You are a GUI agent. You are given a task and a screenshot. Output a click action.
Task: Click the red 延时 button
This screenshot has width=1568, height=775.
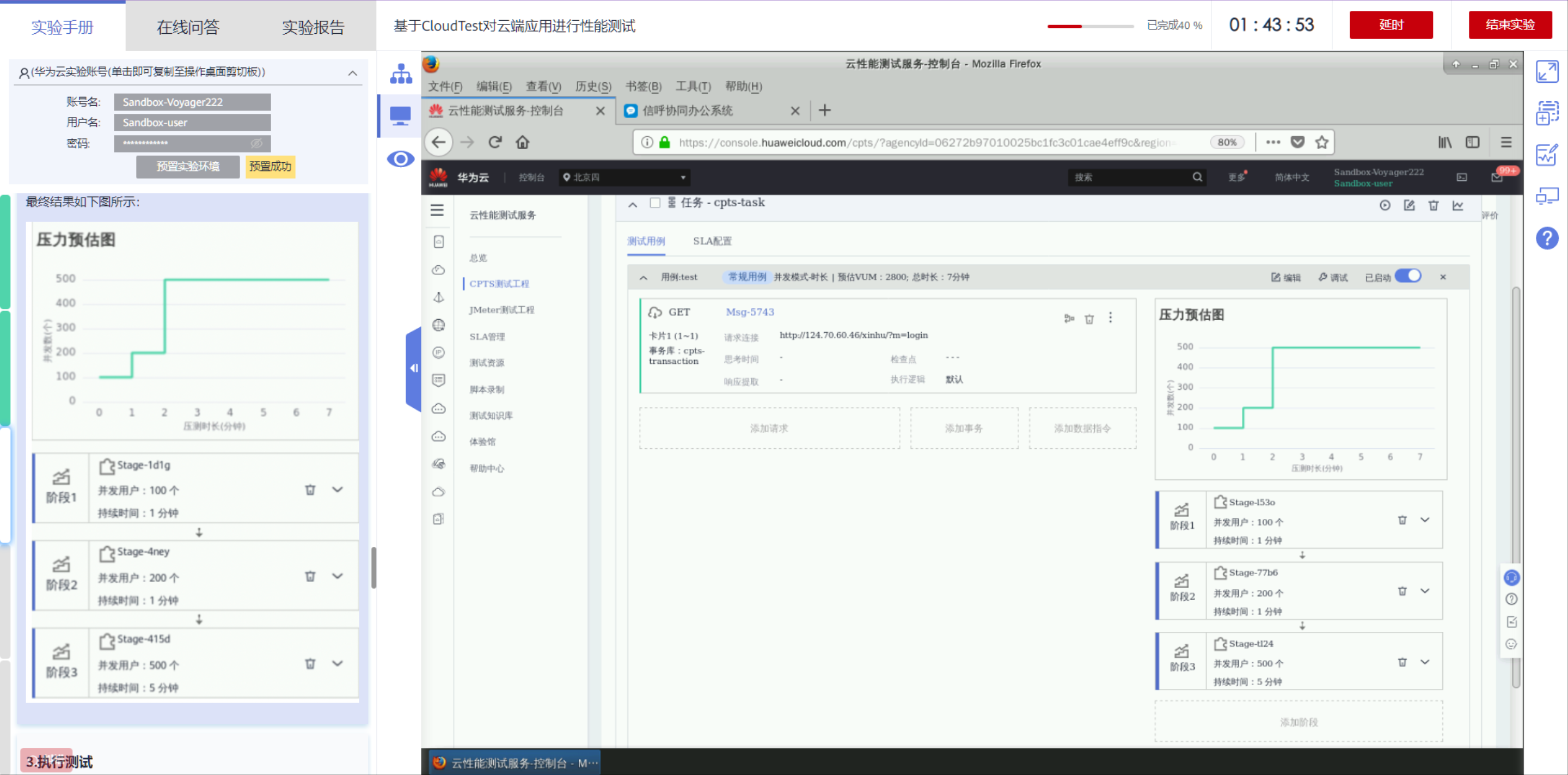1391,25
